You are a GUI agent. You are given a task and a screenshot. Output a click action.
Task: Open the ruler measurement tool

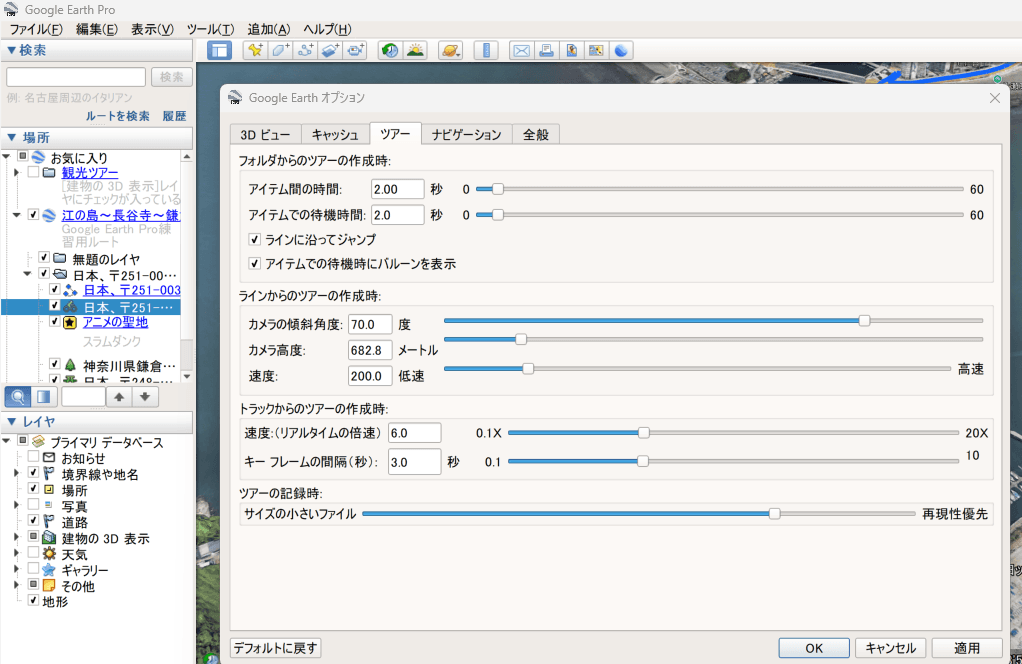coord(484,50)
